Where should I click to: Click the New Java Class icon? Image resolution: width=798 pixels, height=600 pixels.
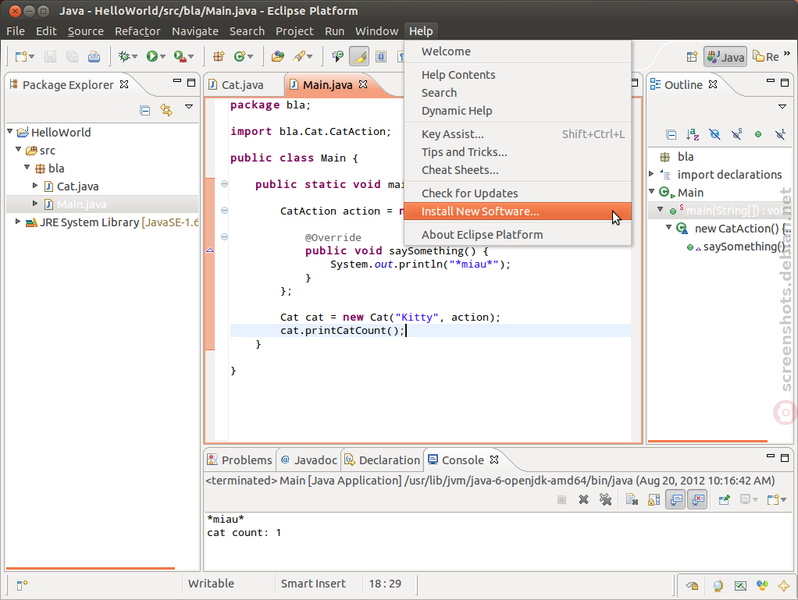point(240,56)
